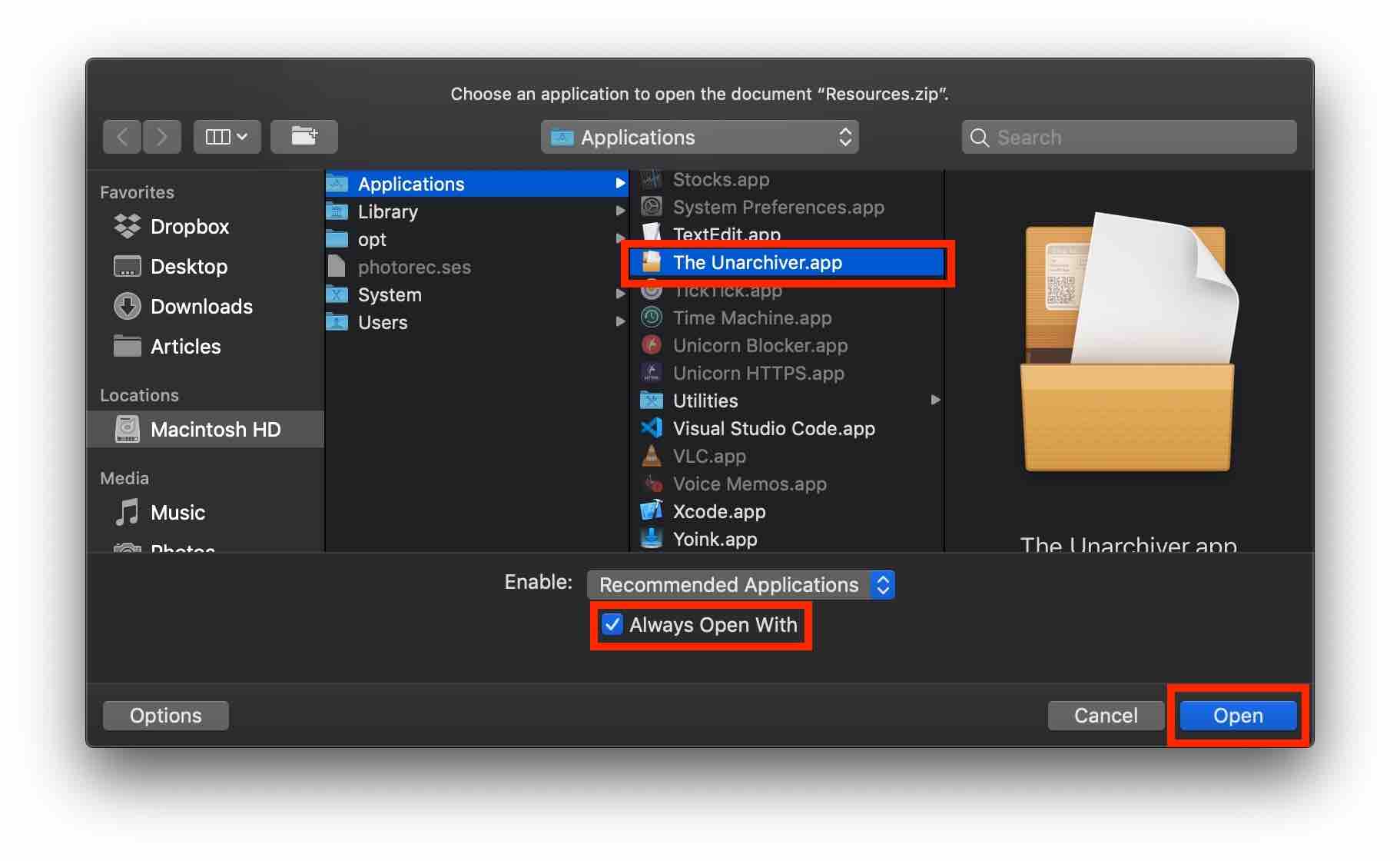
Task: Click the Xcode hammer icon
Action: pyautogui.click(x=652, y=510)
